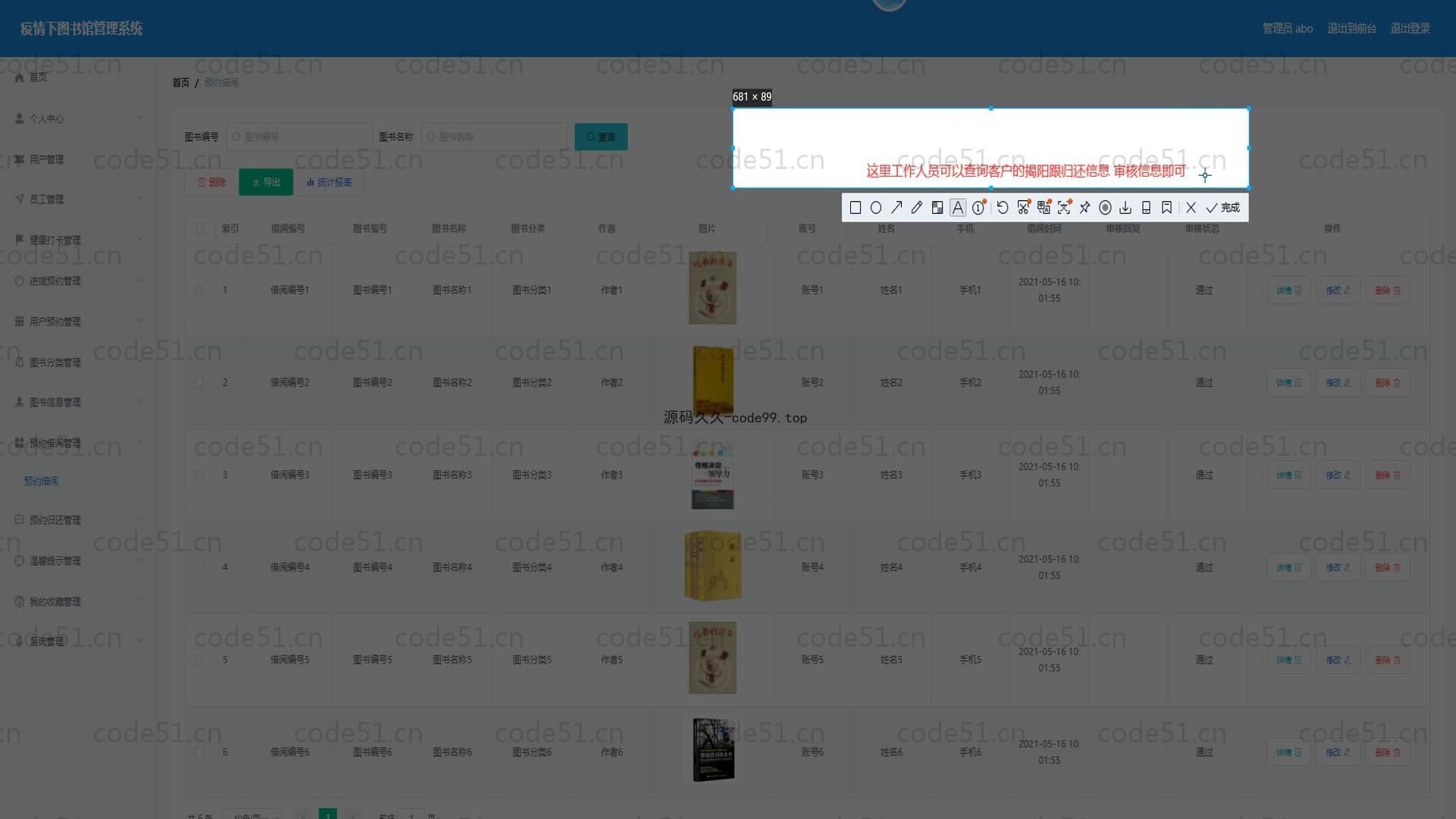Open 详情 for 借阅编号4 row
Viewport: 1456px width, 819px height.
click(x=1288, y=568)
